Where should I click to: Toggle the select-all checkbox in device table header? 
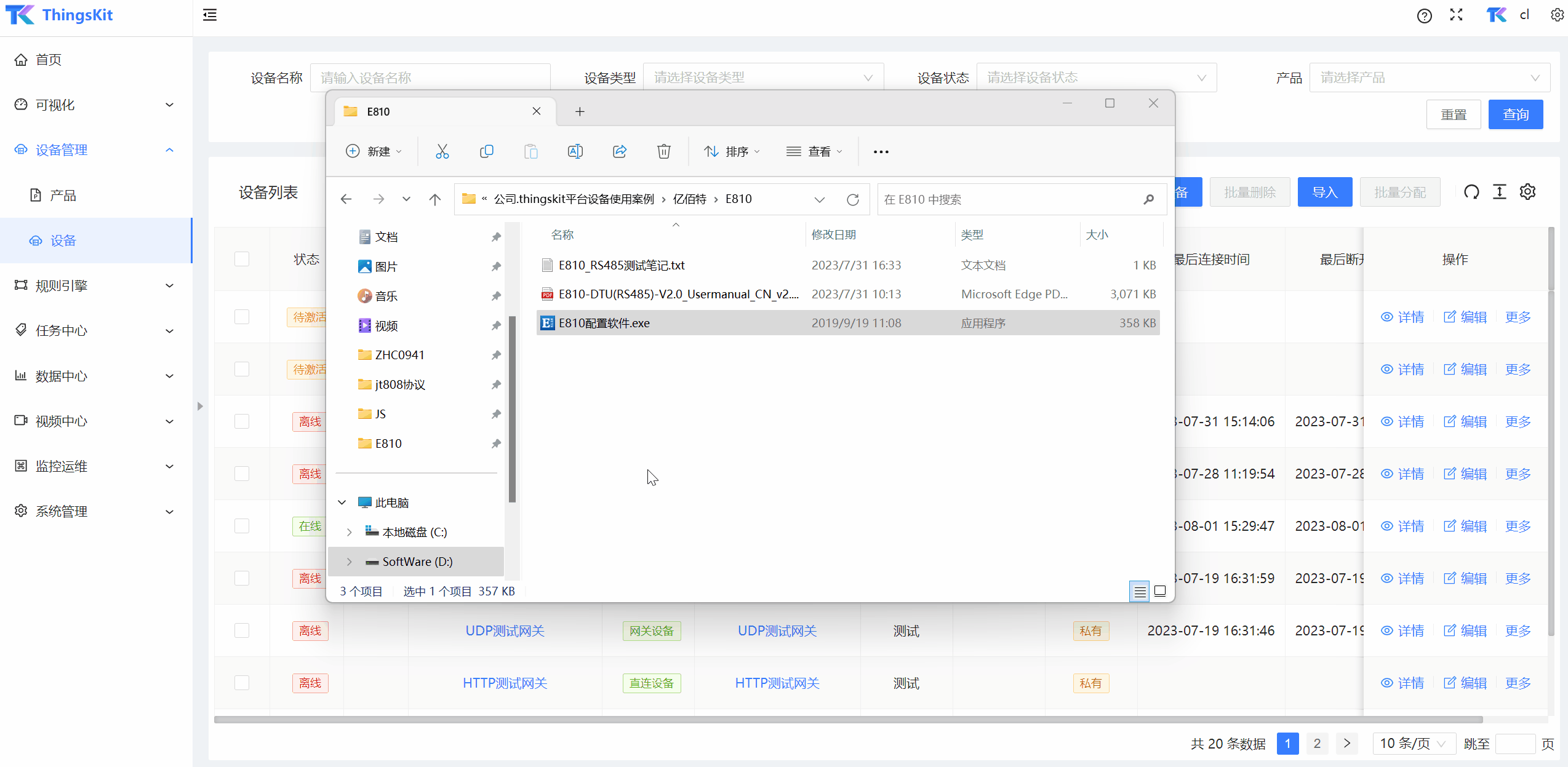click(x=242, y=259)
